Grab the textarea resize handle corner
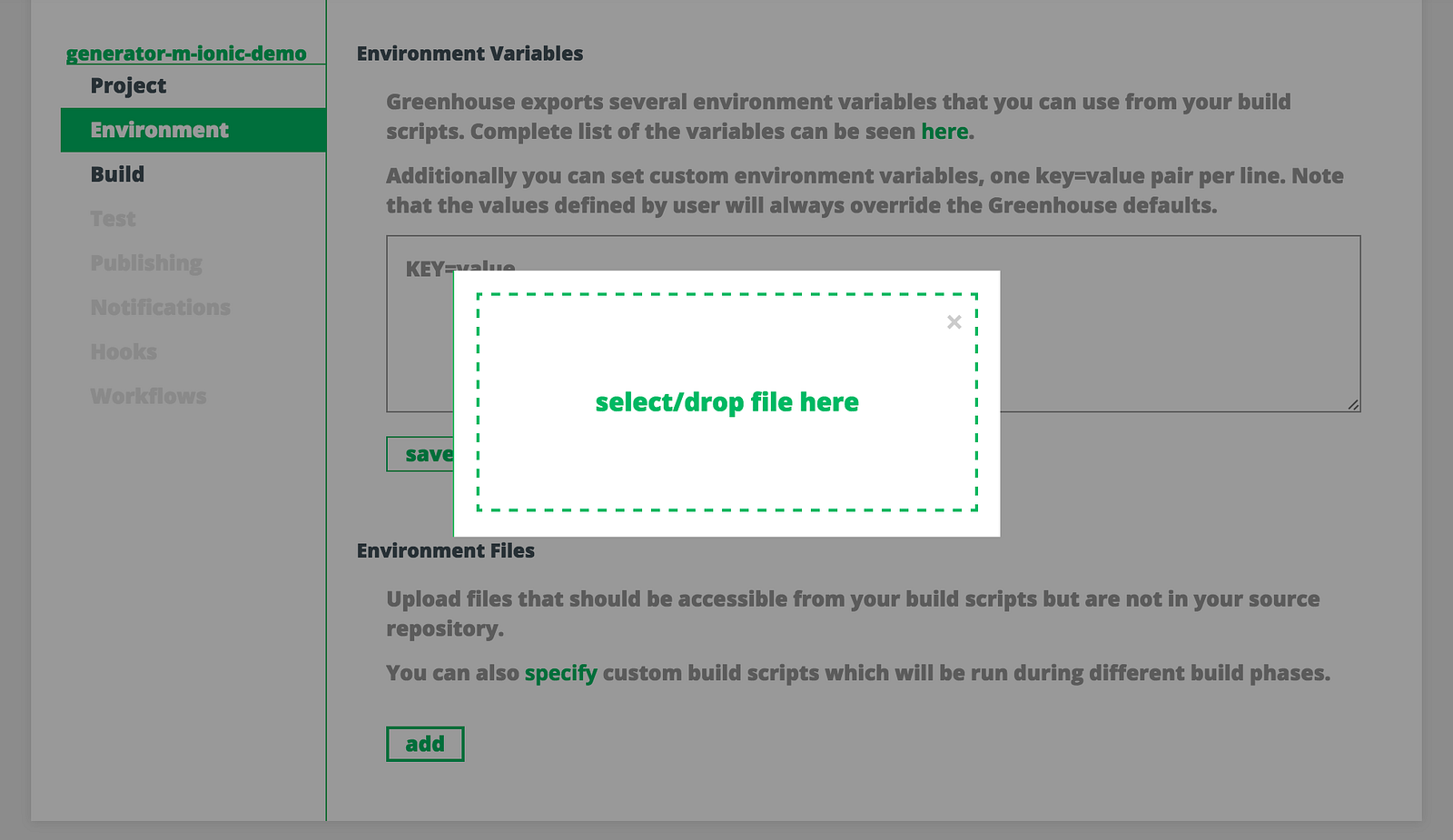This screenshot has height=840, width=1453. (1353, 405)
